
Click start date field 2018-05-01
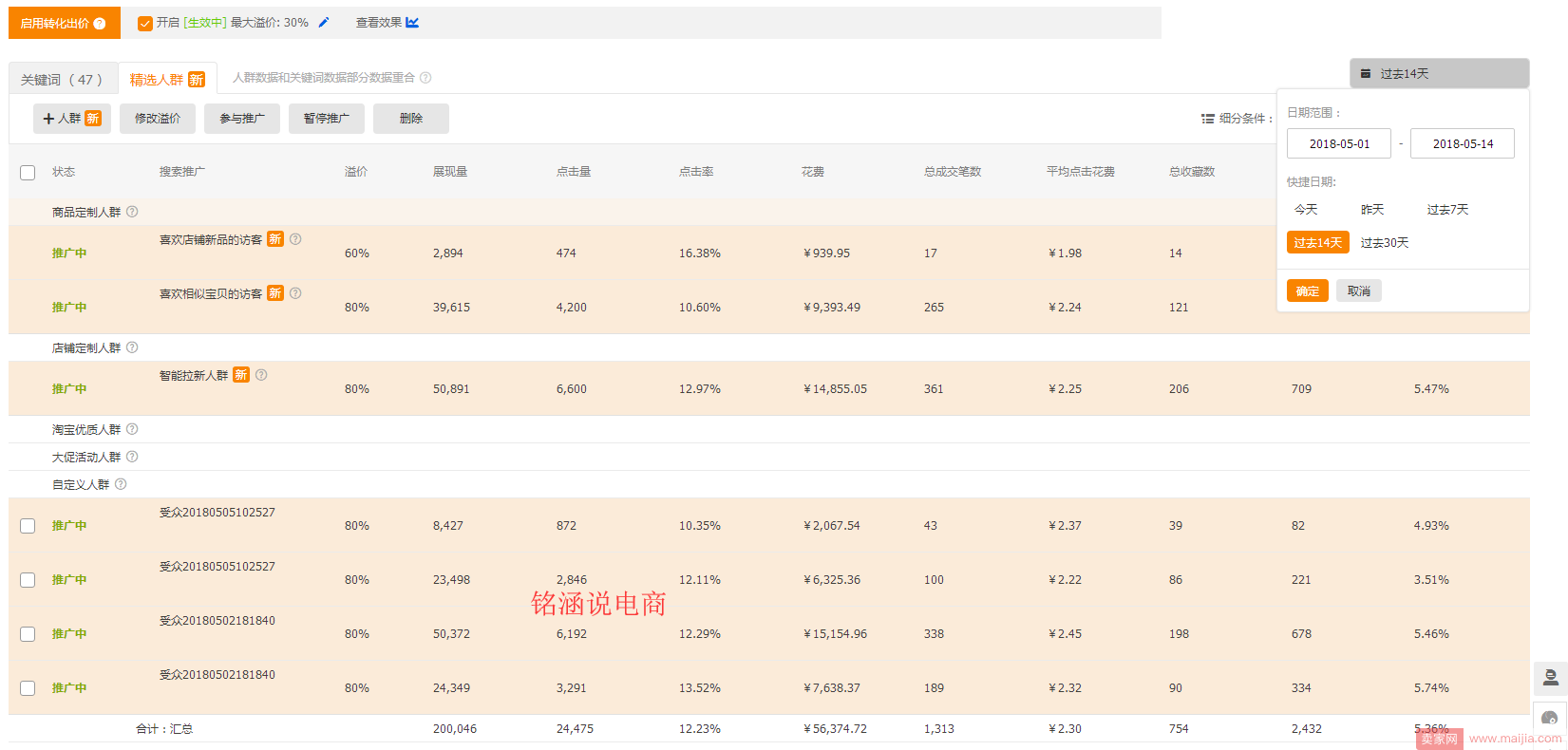point(1339,143)
